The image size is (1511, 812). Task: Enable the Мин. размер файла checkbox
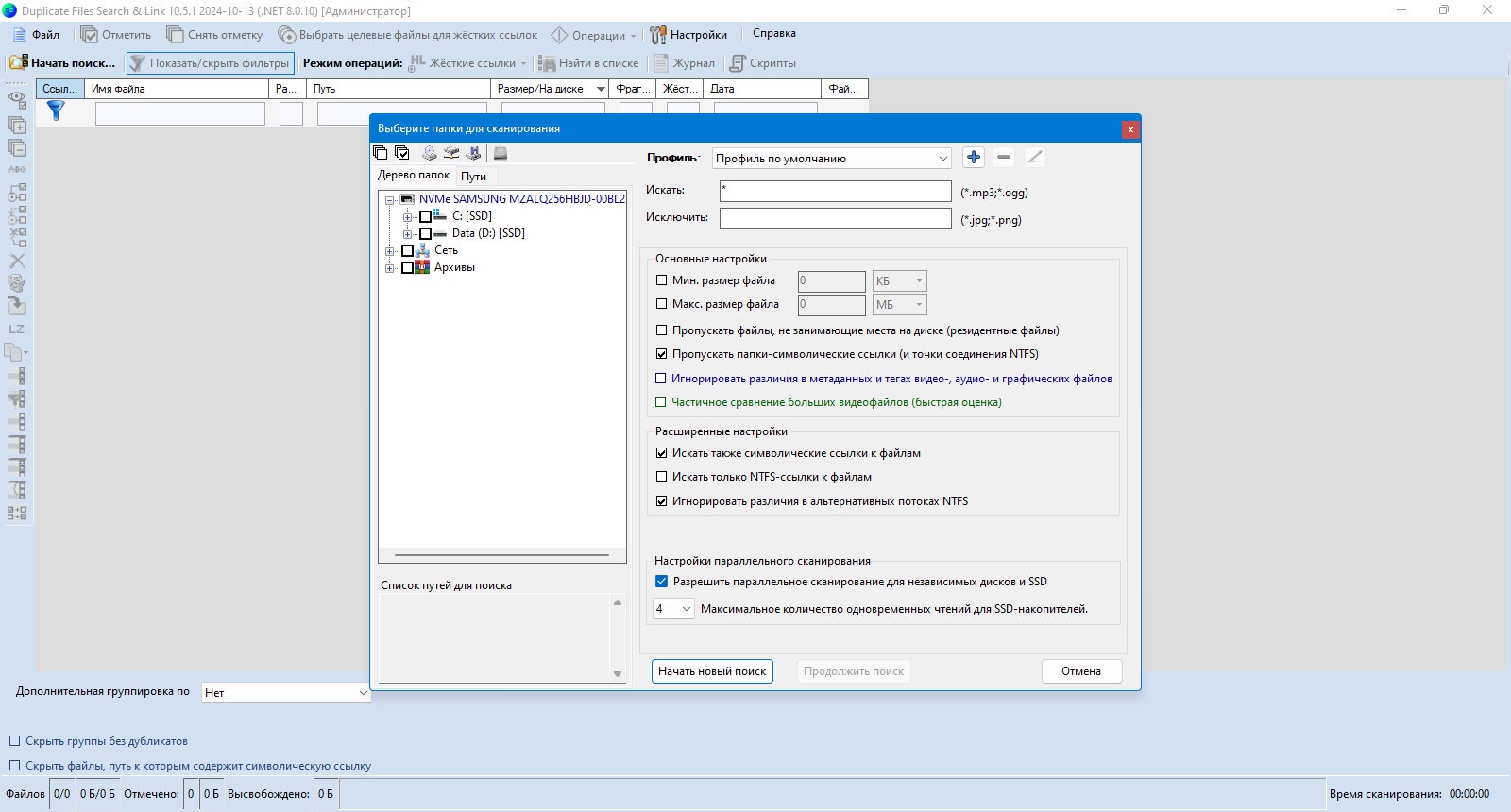[x=661, y=280]
